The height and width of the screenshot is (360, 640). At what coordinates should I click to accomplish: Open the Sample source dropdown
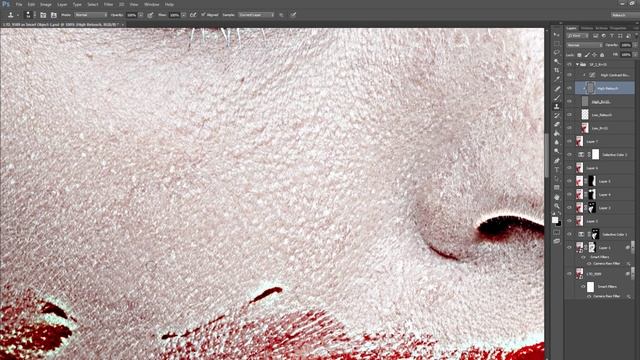pyautogui.click(x=256, y=15)
